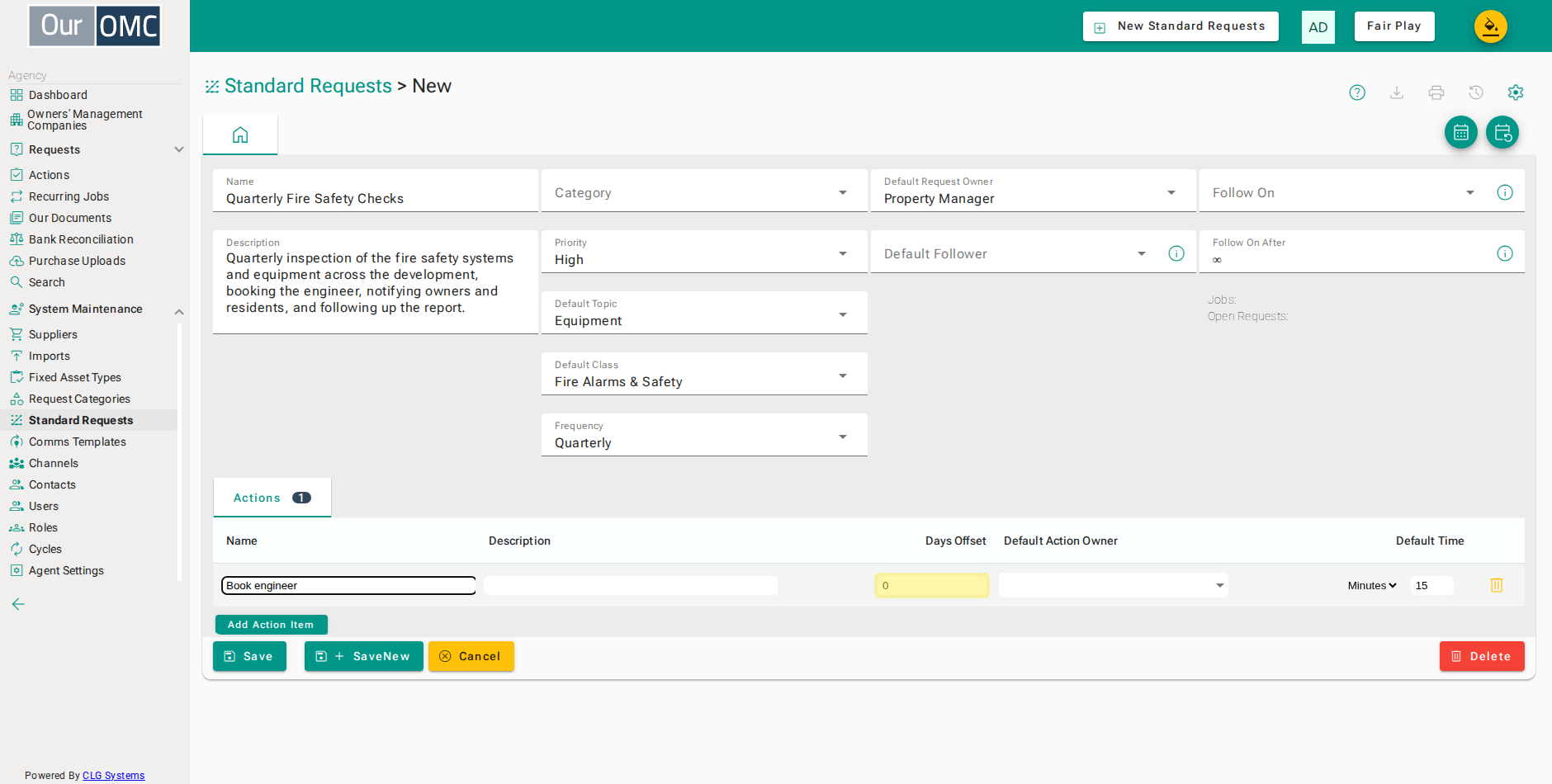Show info for Default Follower field

1176,253
